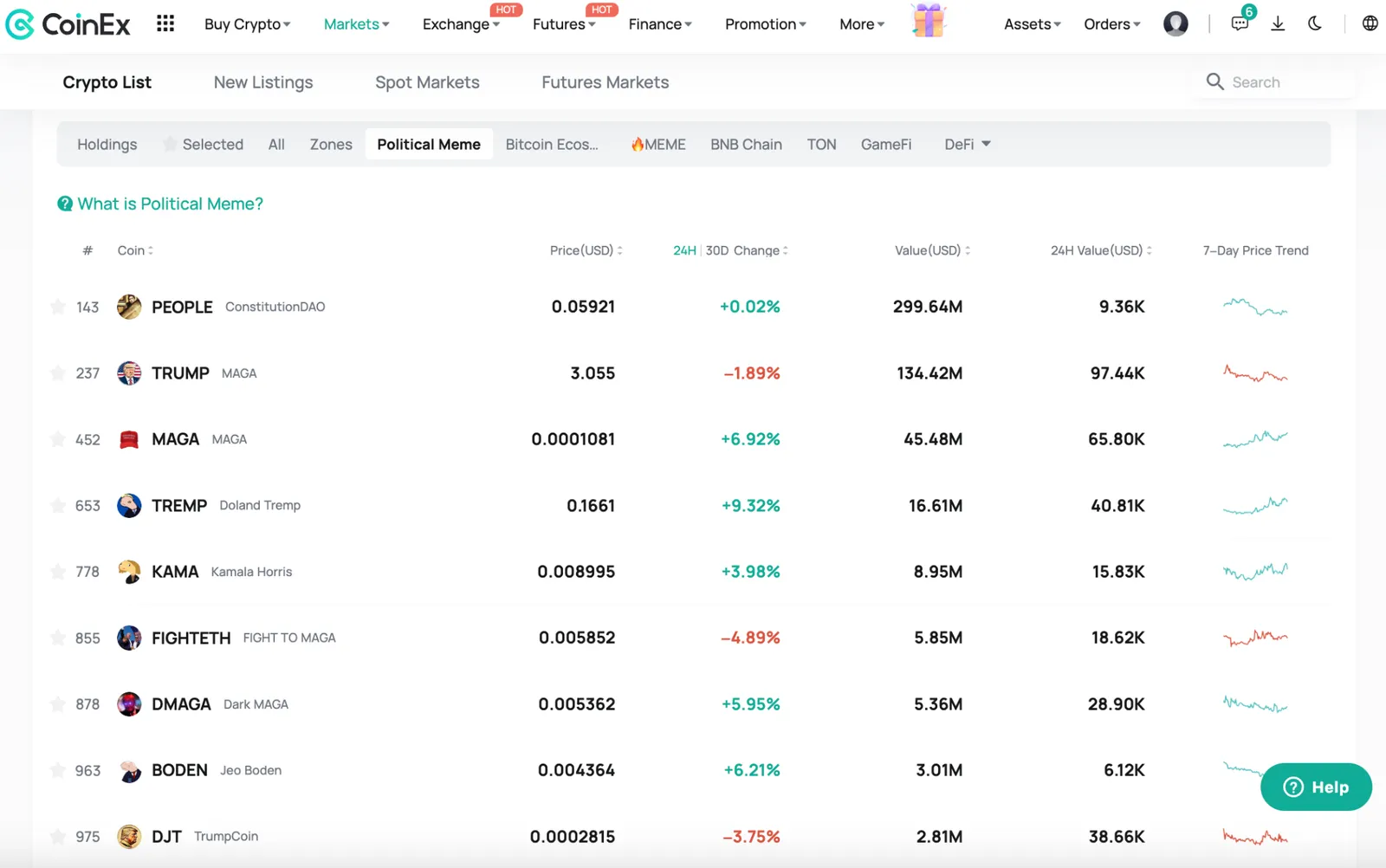Viewport: 1386px width, 868px height.
Task: Sort by Price(USD) column
Action: pyautogui.click(x=586, y=250)
